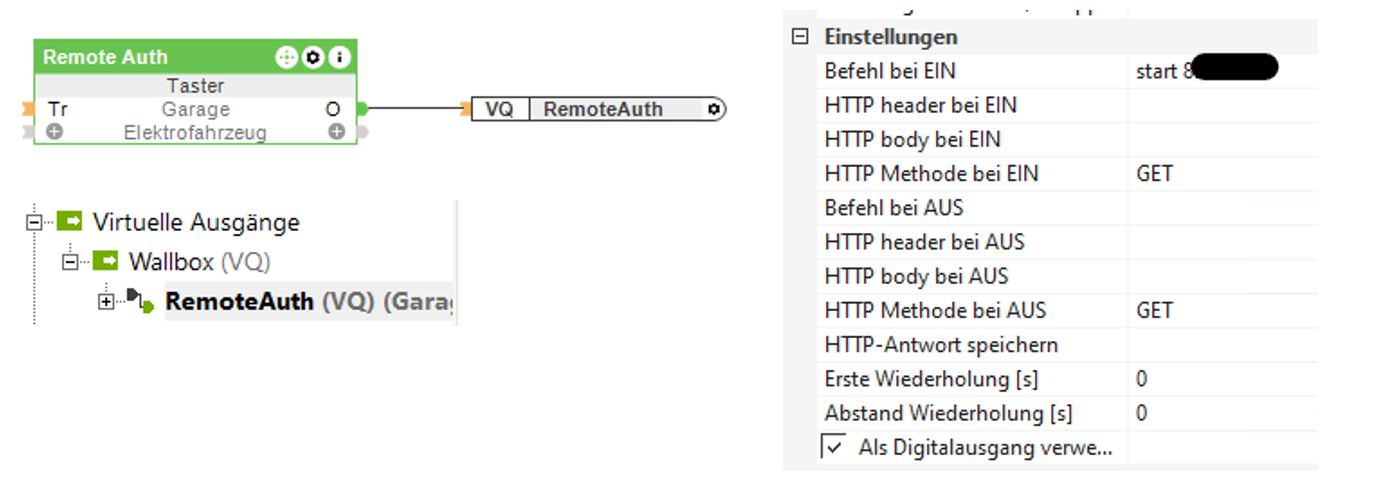Click left plus icon beside Elektrofahrzeug
Screen dimensions: 1376x502
point(54,132)
